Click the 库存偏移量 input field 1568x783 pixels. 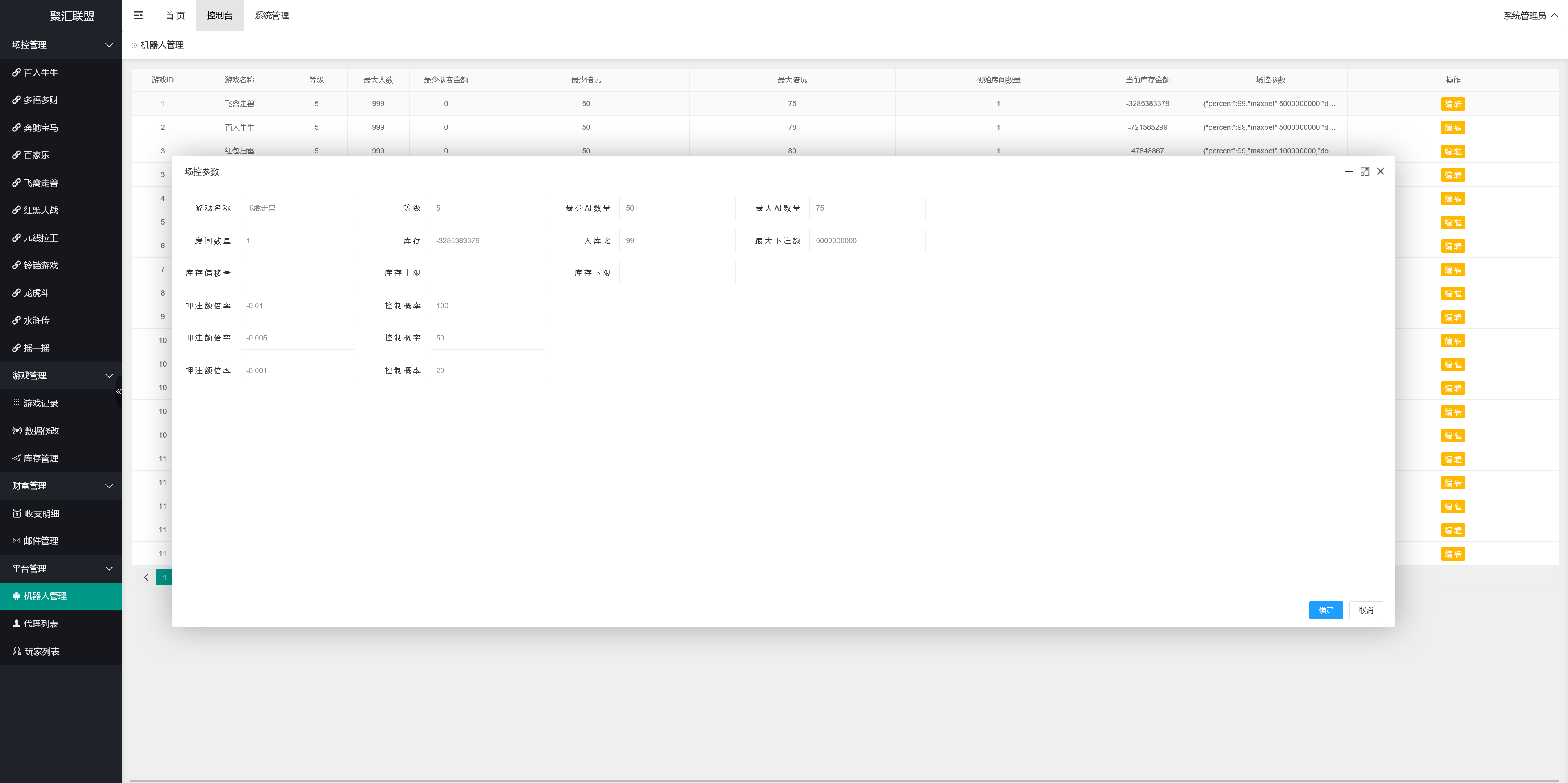298,273
